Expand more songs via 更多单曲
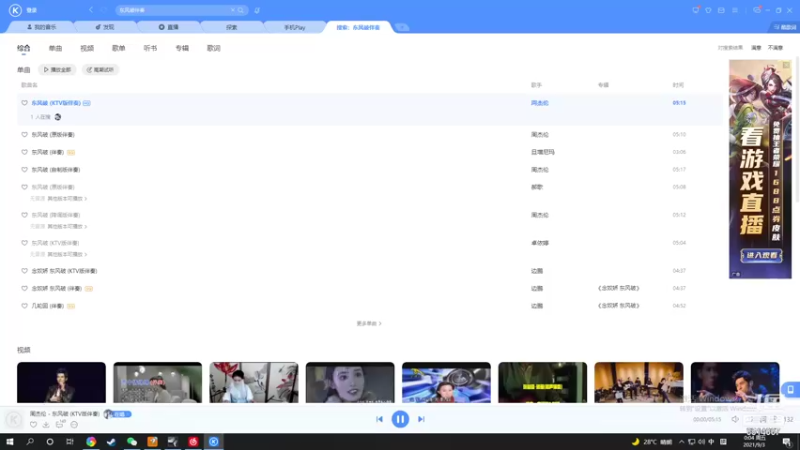800x450 pixels. coord(369,323)
